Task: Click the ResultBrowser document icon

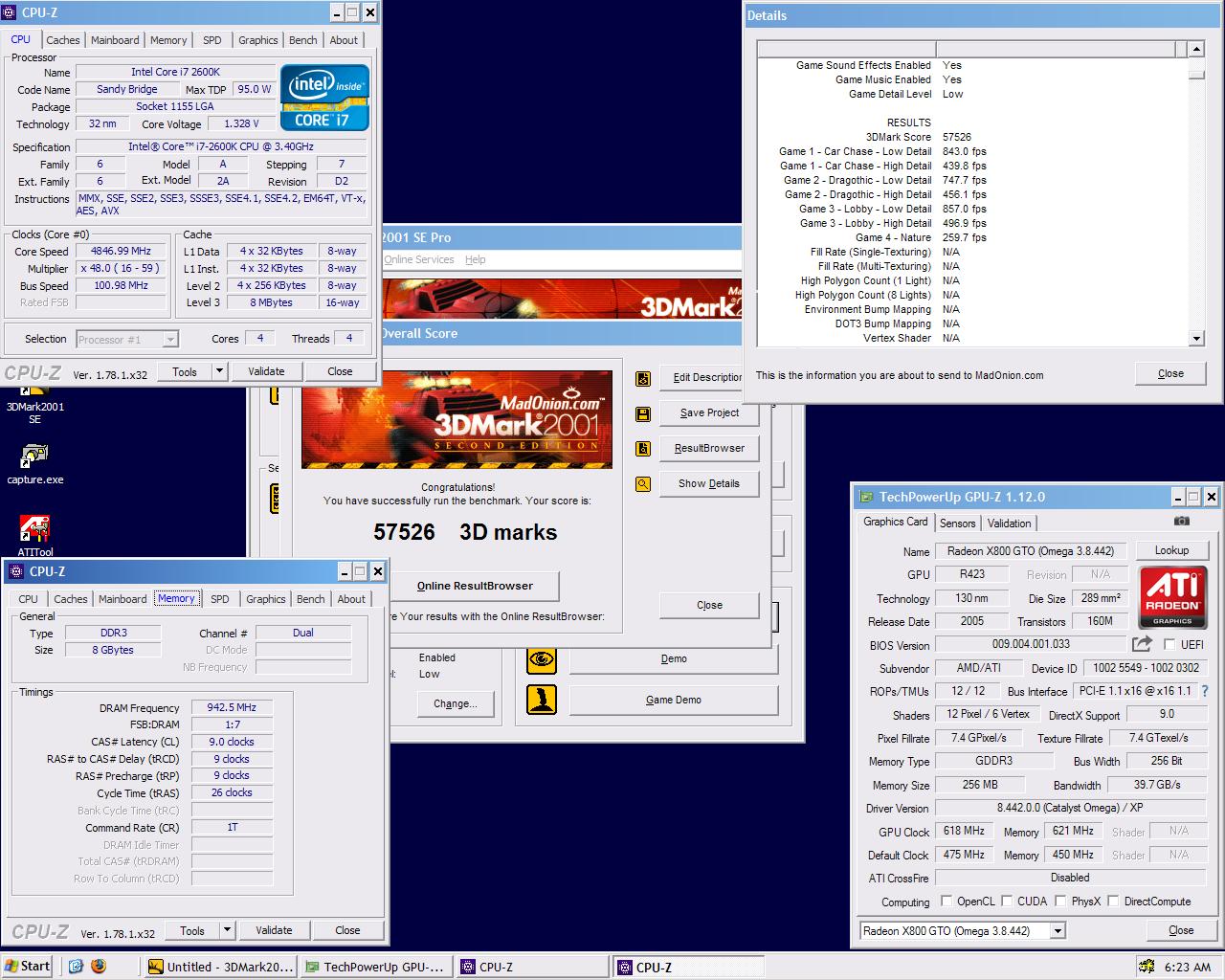Action: (643, 449)
